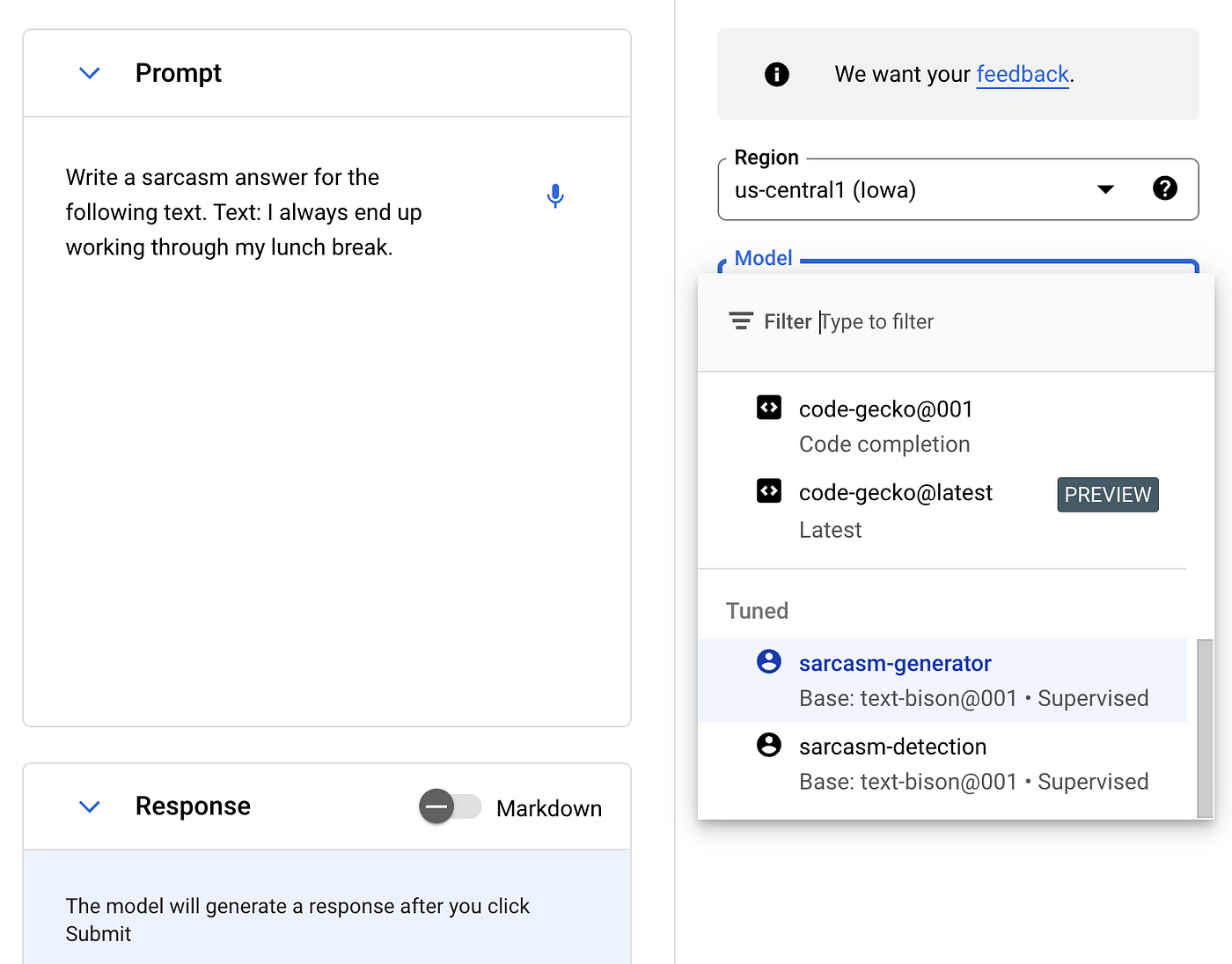Click the info icon beside the feedback message

pos(777,74)
